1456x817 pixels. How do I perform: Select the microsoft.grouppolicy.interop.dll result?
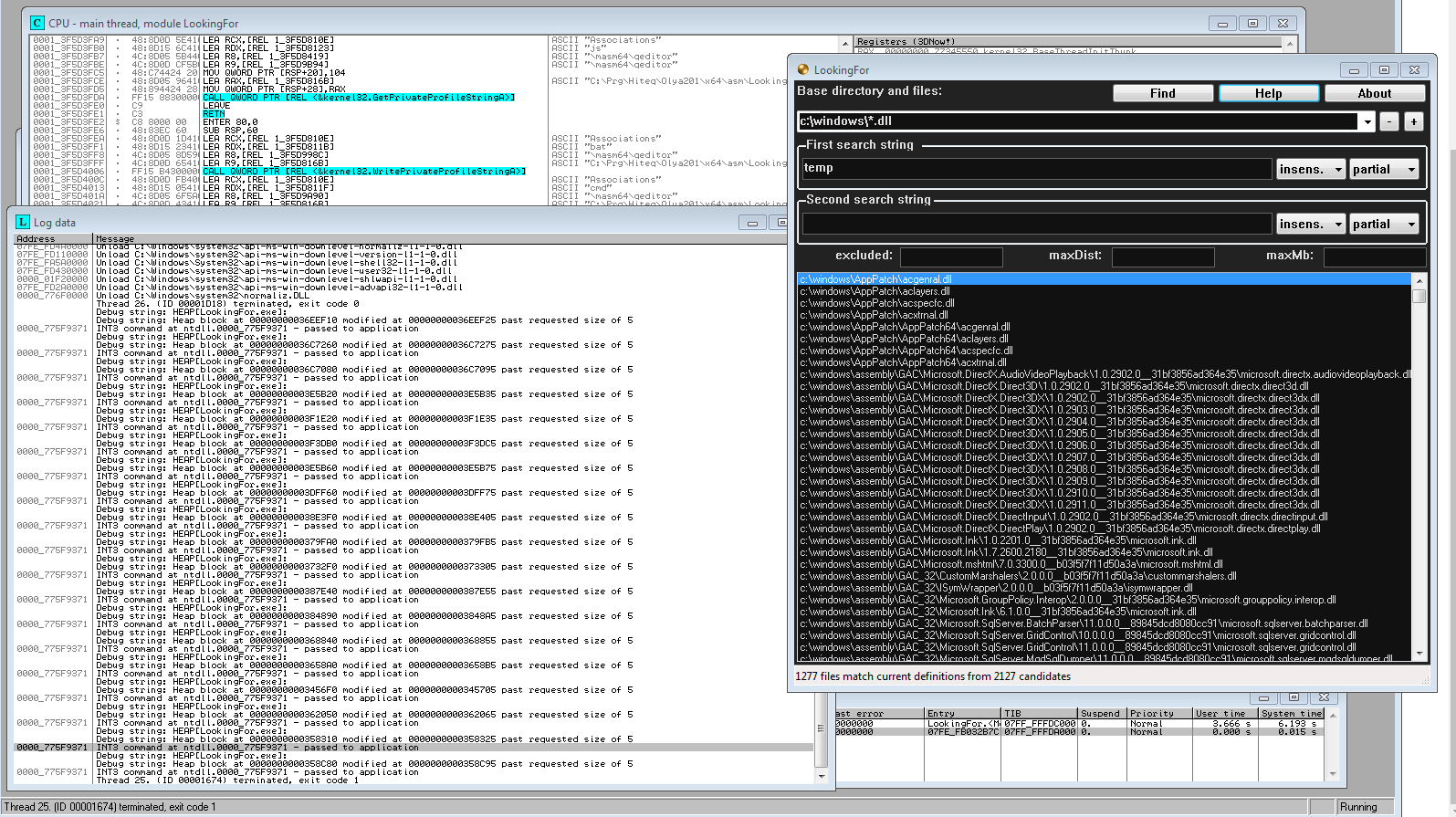pos(1104,600)
